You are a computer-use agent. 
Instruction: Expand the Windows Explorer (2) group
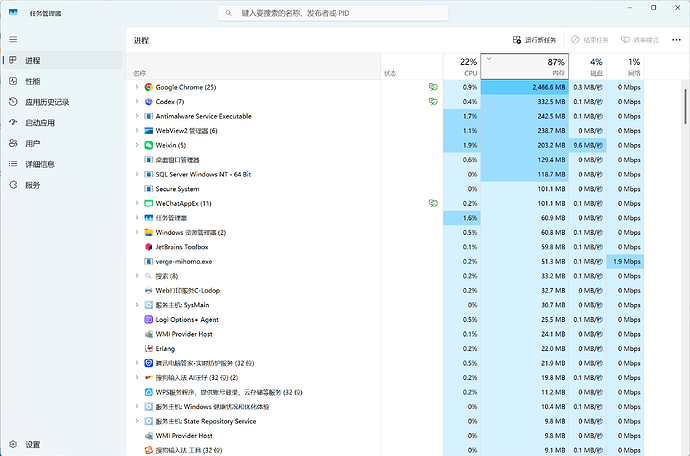[x=137, y=232]
